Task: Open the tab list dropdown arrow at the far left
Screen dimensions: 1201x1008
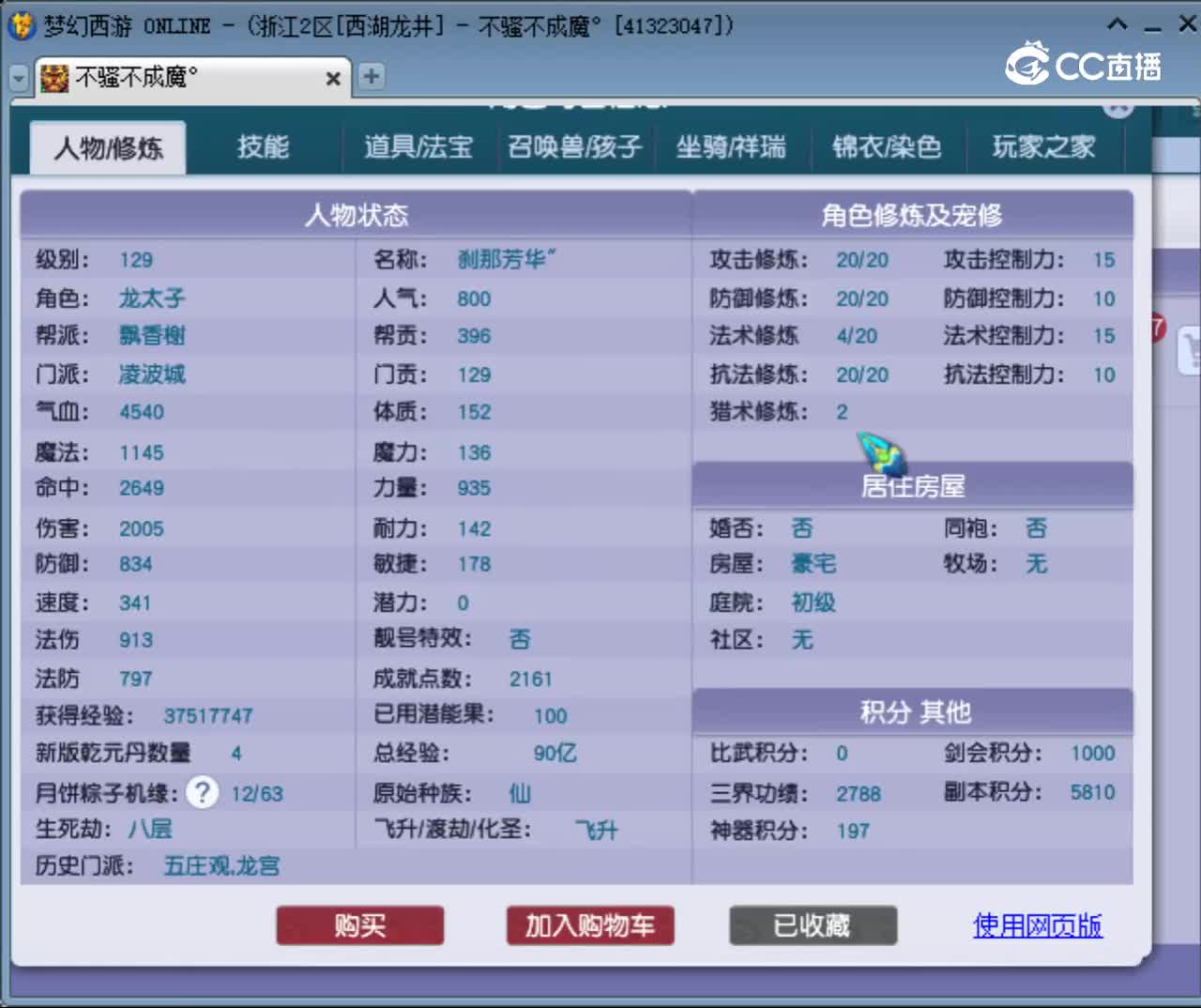Action: pos(19,79)
